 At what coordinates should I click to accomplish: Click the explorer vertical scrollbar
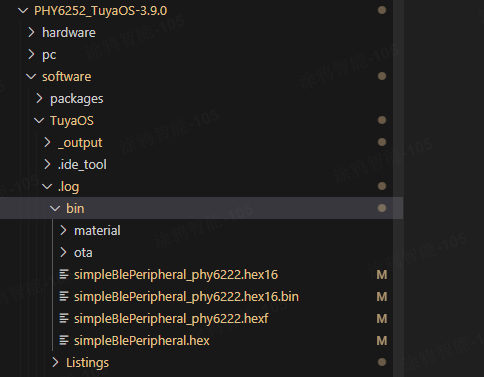point(398,188)
